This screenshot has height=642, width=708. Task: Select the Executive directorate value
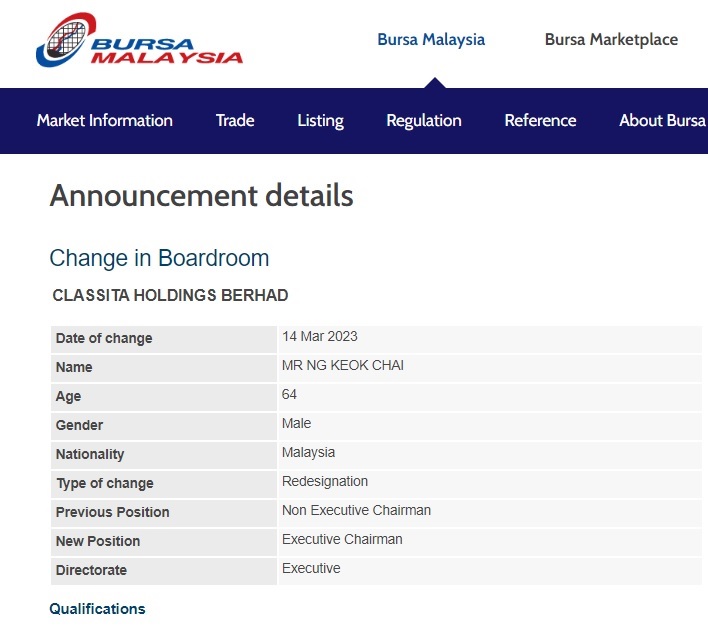tap(311, 568)
